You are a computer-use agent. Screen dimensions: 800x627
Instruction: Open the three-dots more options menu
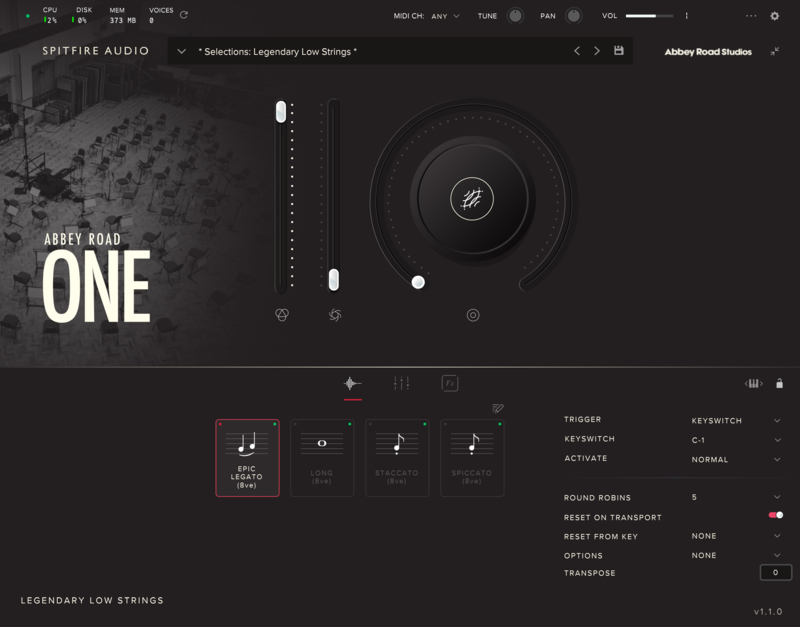751,16
